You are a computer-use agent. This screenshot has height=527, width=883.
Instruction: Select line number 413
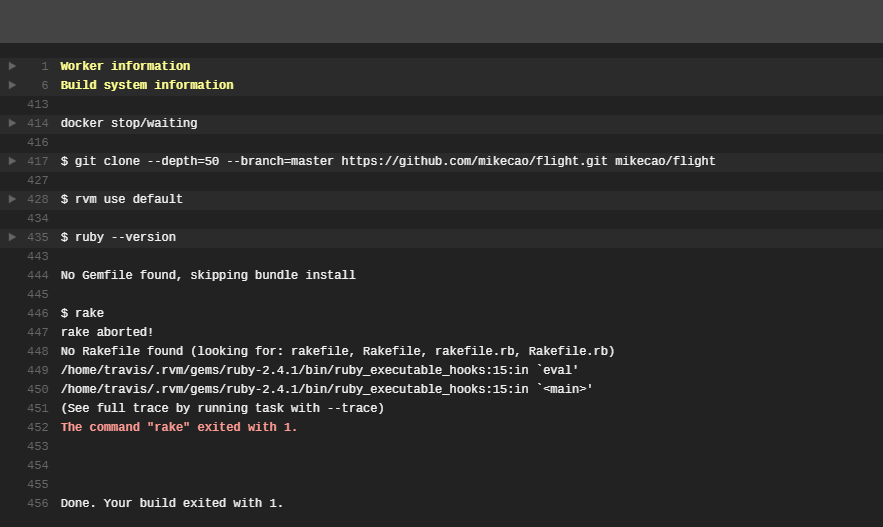[38, 104]
